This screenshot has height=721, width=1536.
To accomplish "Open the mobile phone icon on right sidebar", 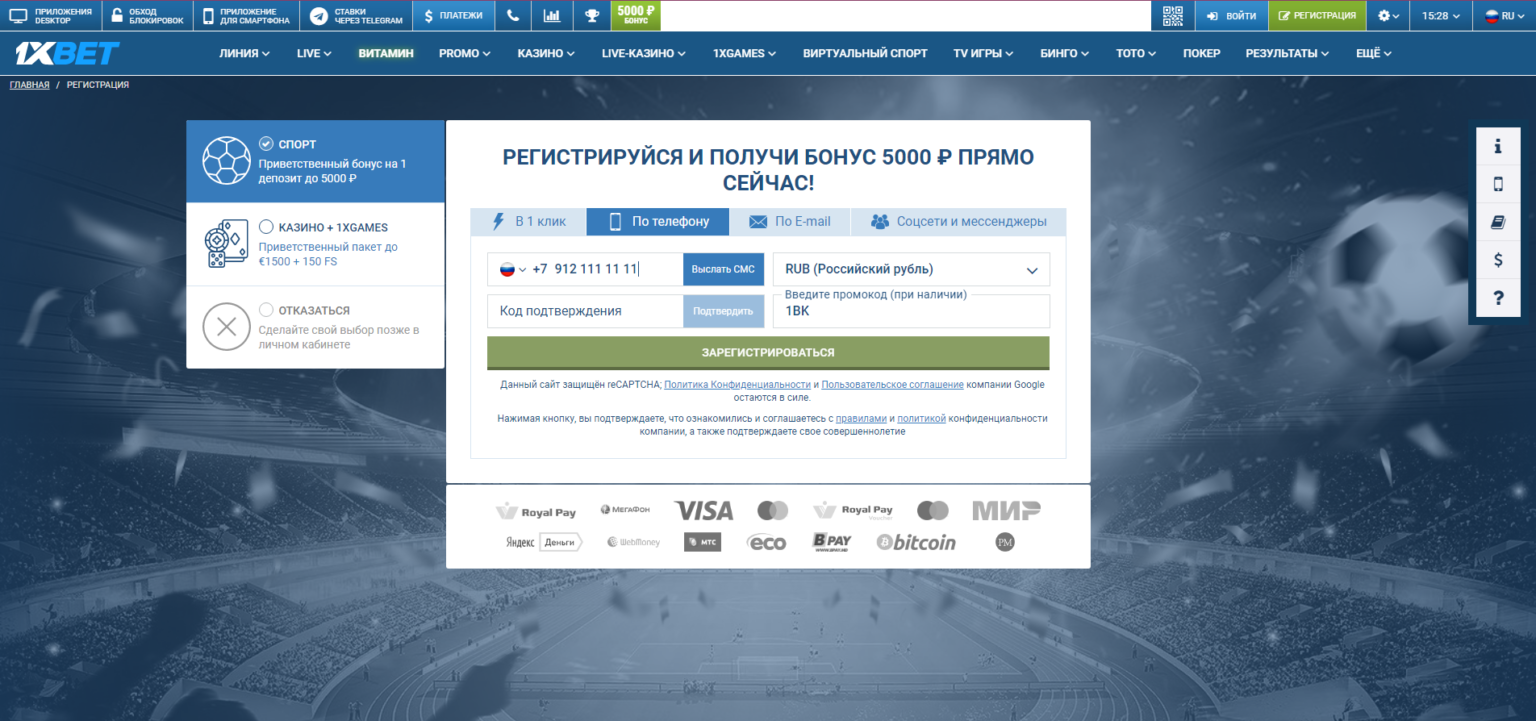I will pos(1498,184).
